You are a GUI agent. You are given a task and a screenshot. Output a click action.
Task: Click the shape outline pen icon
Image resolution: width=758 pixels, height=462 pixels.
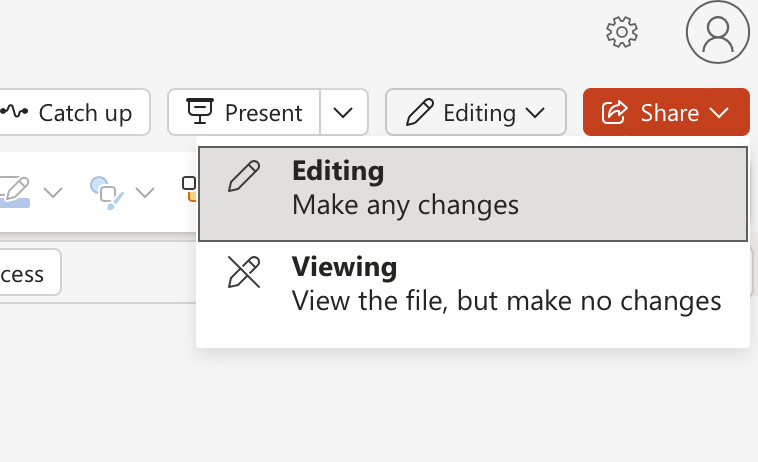pyautogui.click(x=14, y=190)
